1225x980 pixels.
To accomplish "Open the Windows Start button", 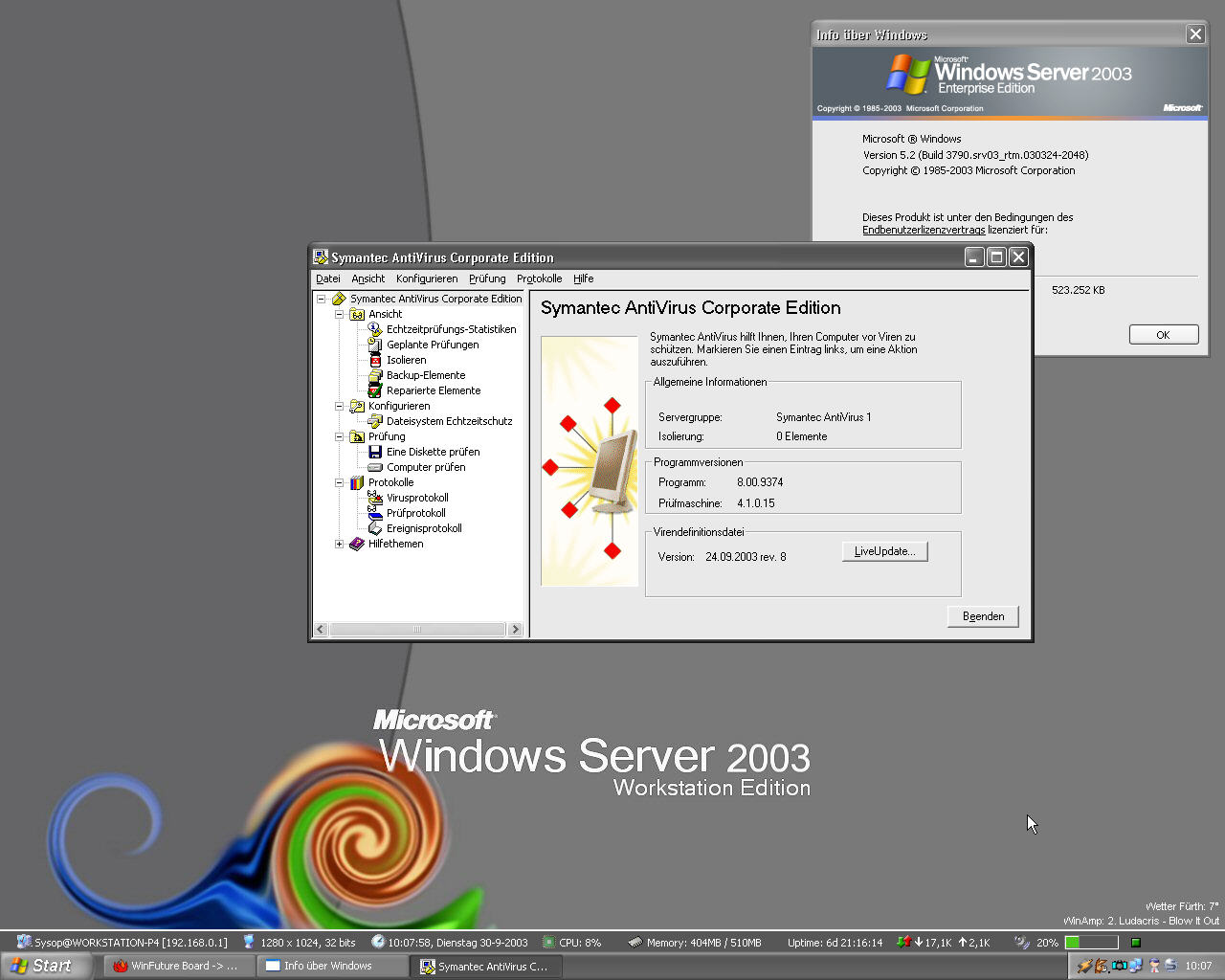I will [x=43, y=966].
